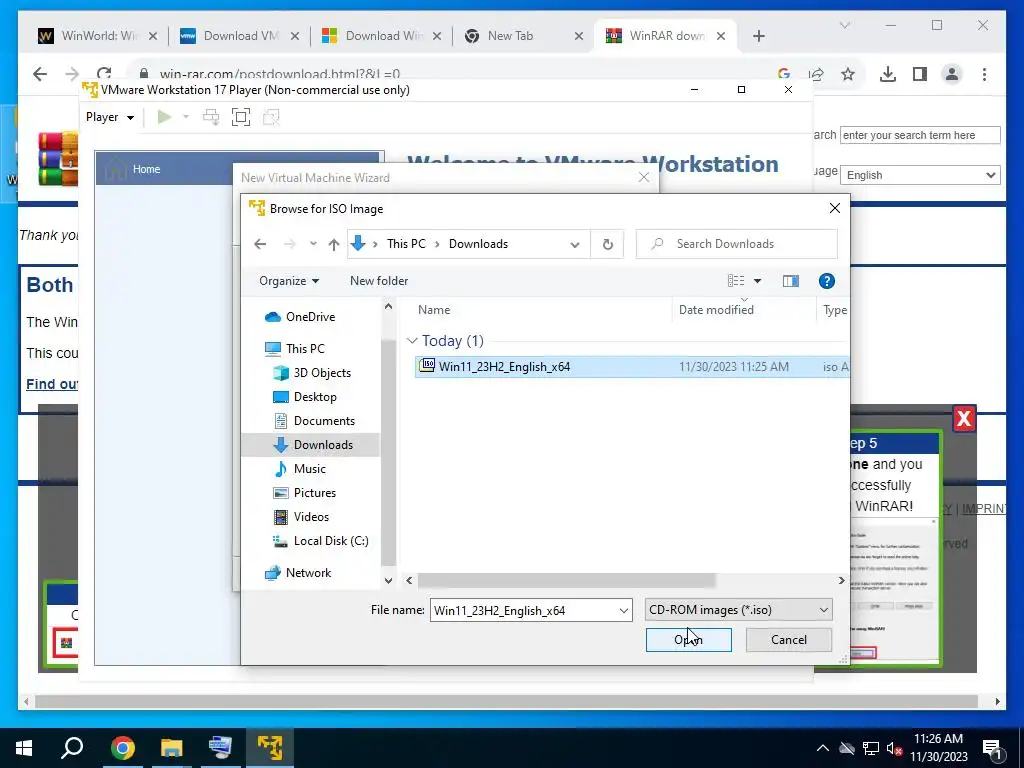Sort files by Name column
This screenshot has height=768, width=1024.
(434, 310)
